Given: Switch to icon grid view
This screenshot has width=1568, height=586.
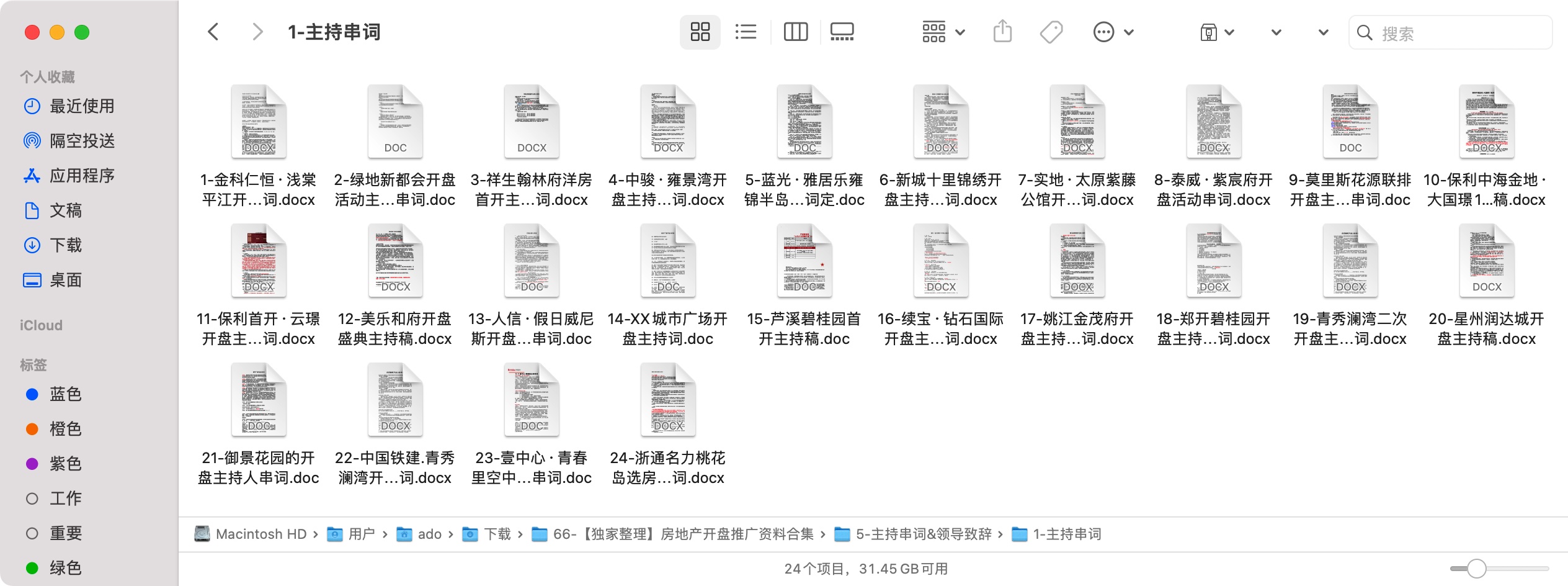Looking at the screenshot, I should [x=700, y=32].
